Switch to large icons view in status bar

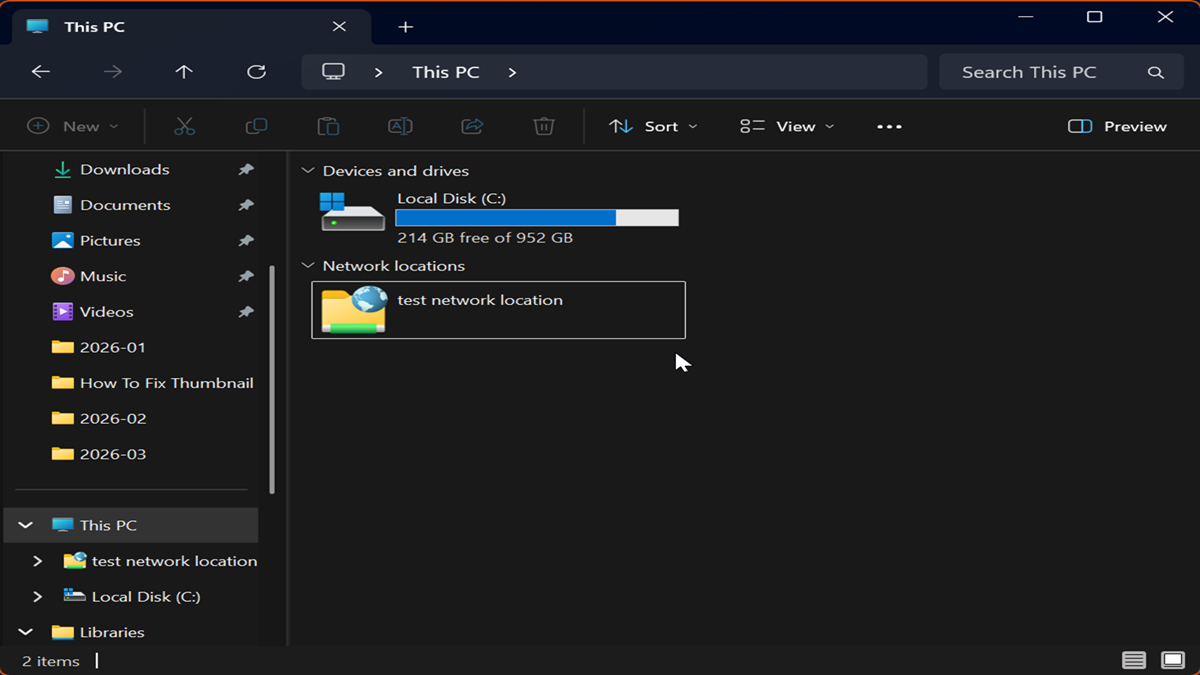(x=1172, y=660)
